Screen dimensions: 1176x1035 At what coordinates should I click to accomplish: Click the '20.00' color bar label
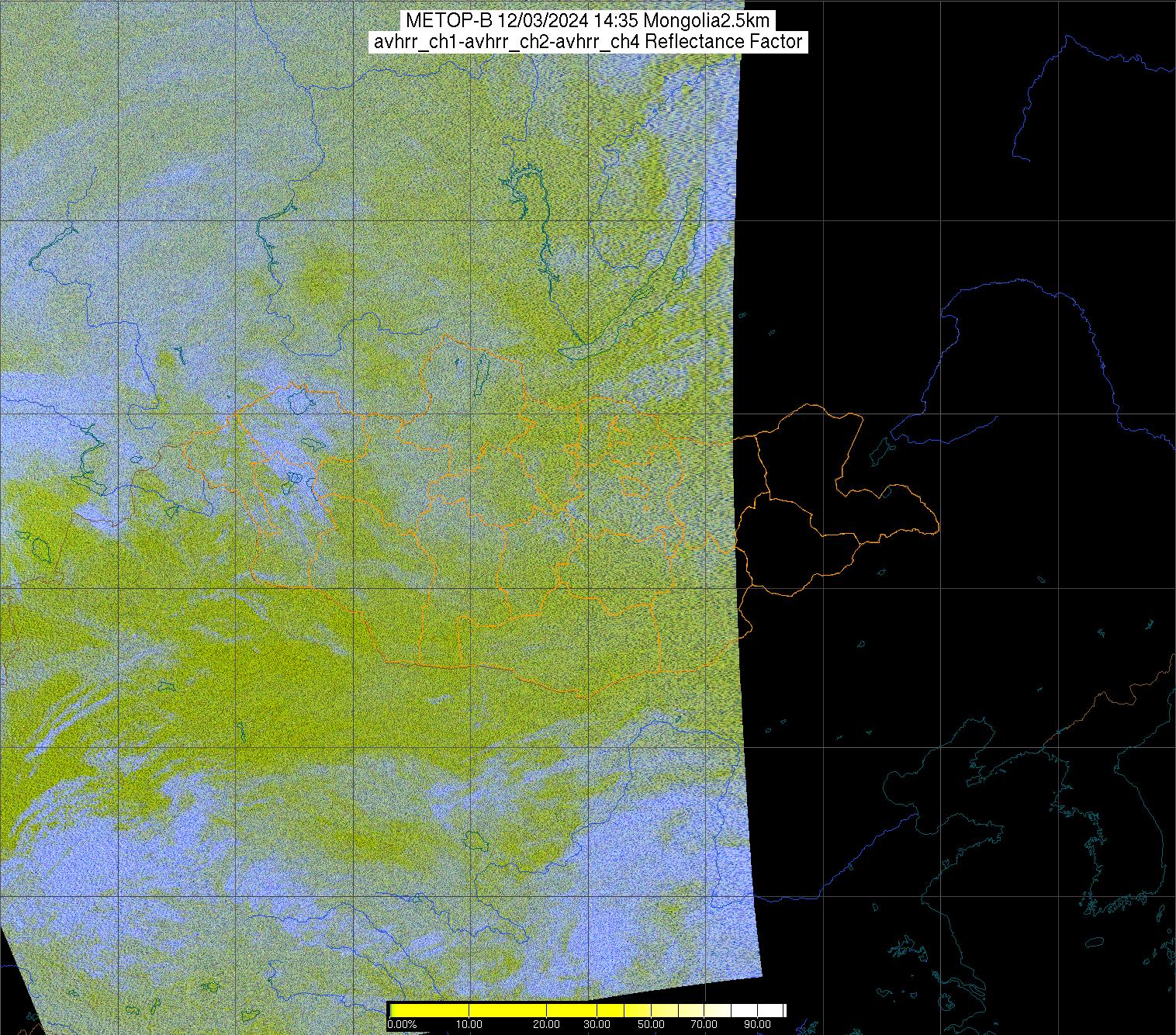click(546, 1024)
